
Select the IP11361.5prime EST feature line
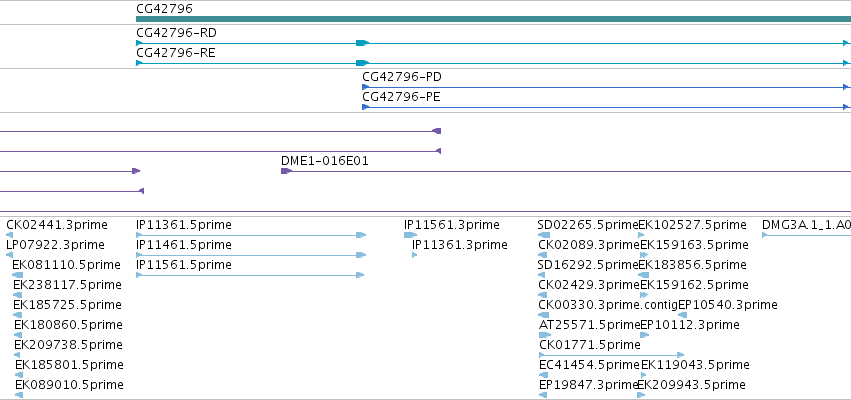(x=251, y=235)
